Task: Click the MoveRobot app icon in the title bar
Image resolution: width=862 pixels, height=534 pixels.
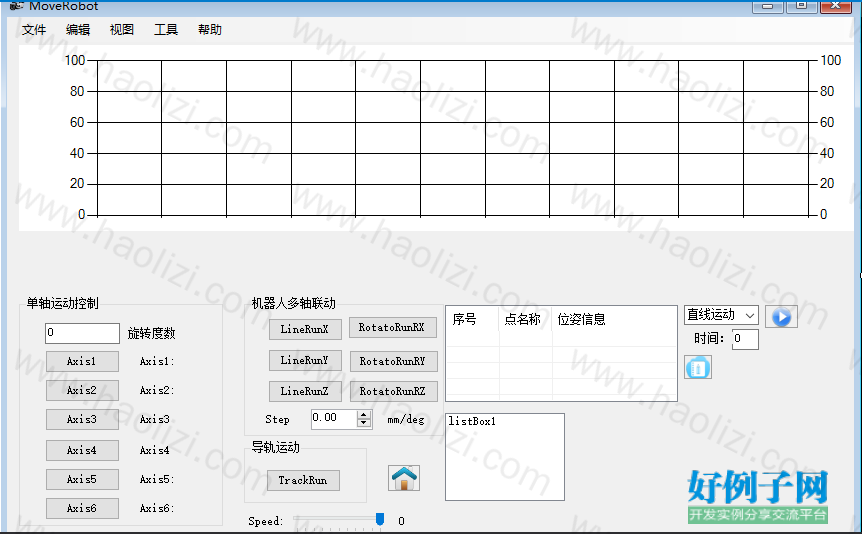Action: point(16,5)
